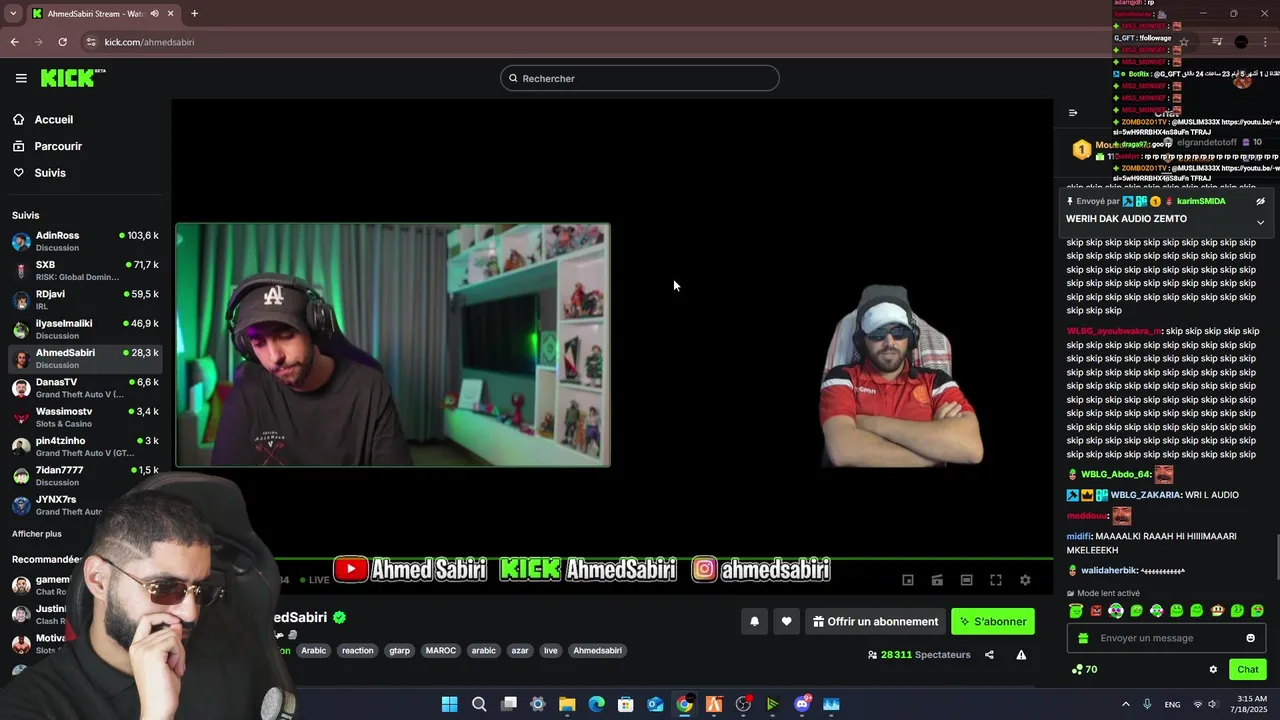Show hidden system tray icons

[x=1126, y=704]
